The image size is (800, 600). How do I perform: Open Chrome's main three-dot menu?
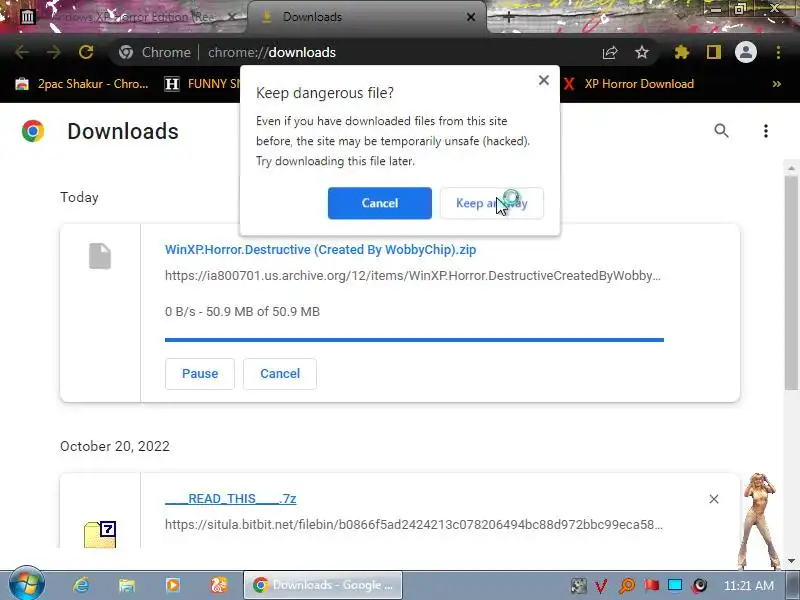[x=778, y=52]
